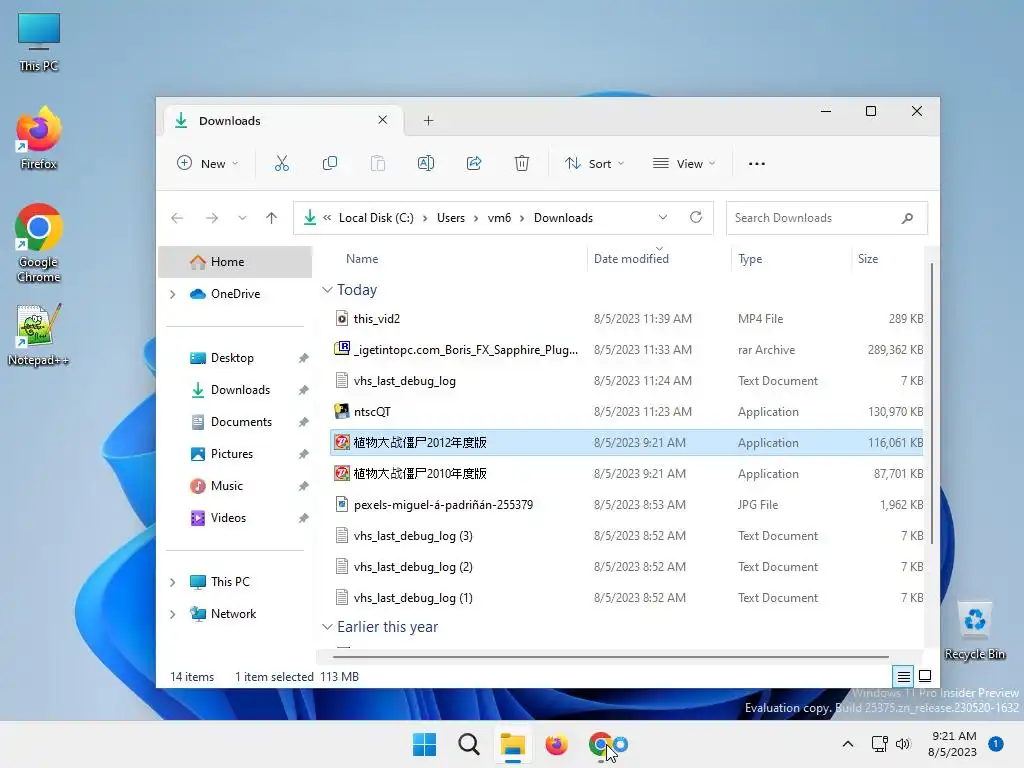Sort by Date modified column header

[631, 259]
